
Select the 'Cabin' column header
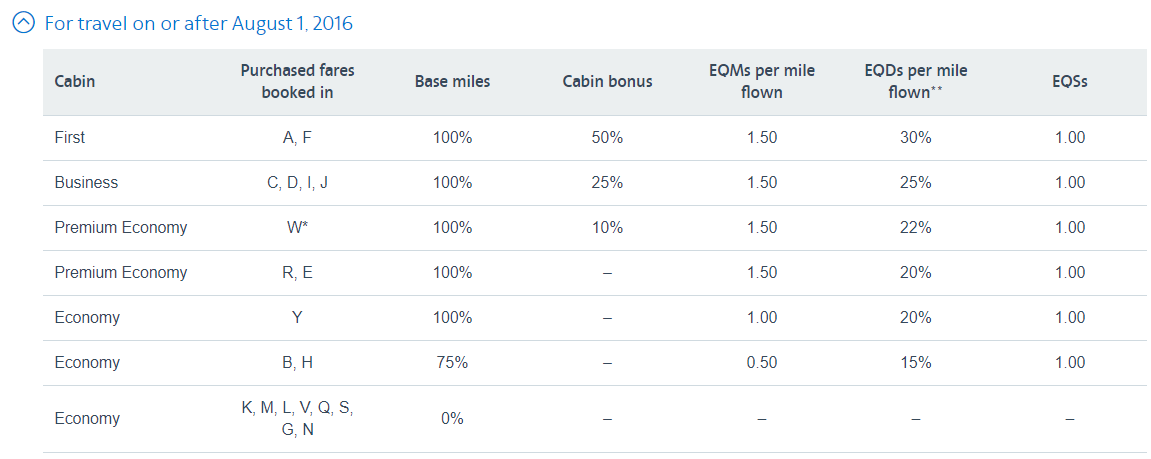click(74, 82)
